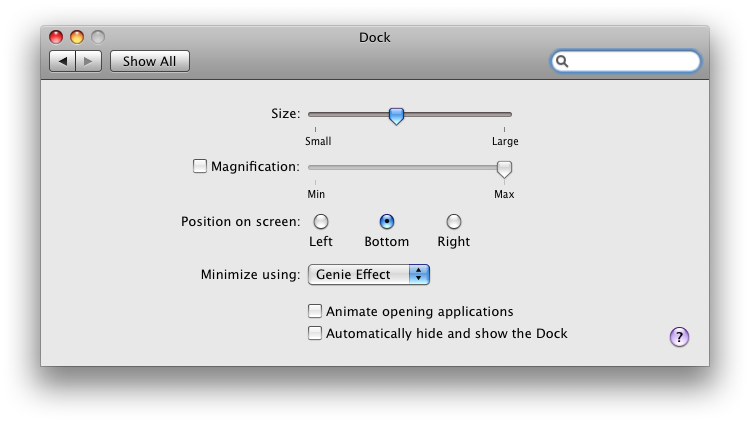The width and height of the screenshot is (750, 422).
Task: Click the Size slider thumb
Action: [x=396, y=116]
